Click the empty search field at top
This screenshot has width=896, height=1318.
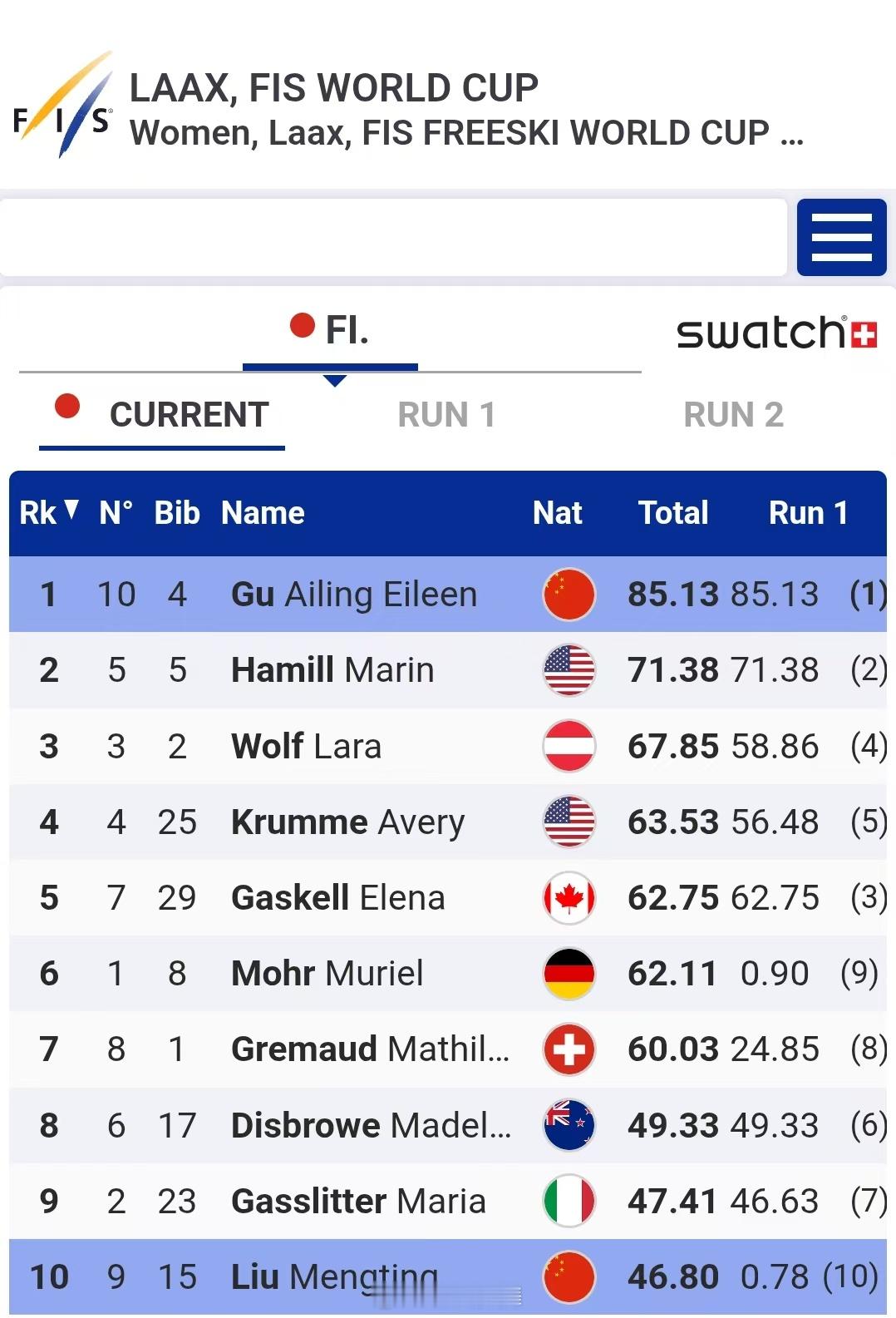[x=393, y=237]
